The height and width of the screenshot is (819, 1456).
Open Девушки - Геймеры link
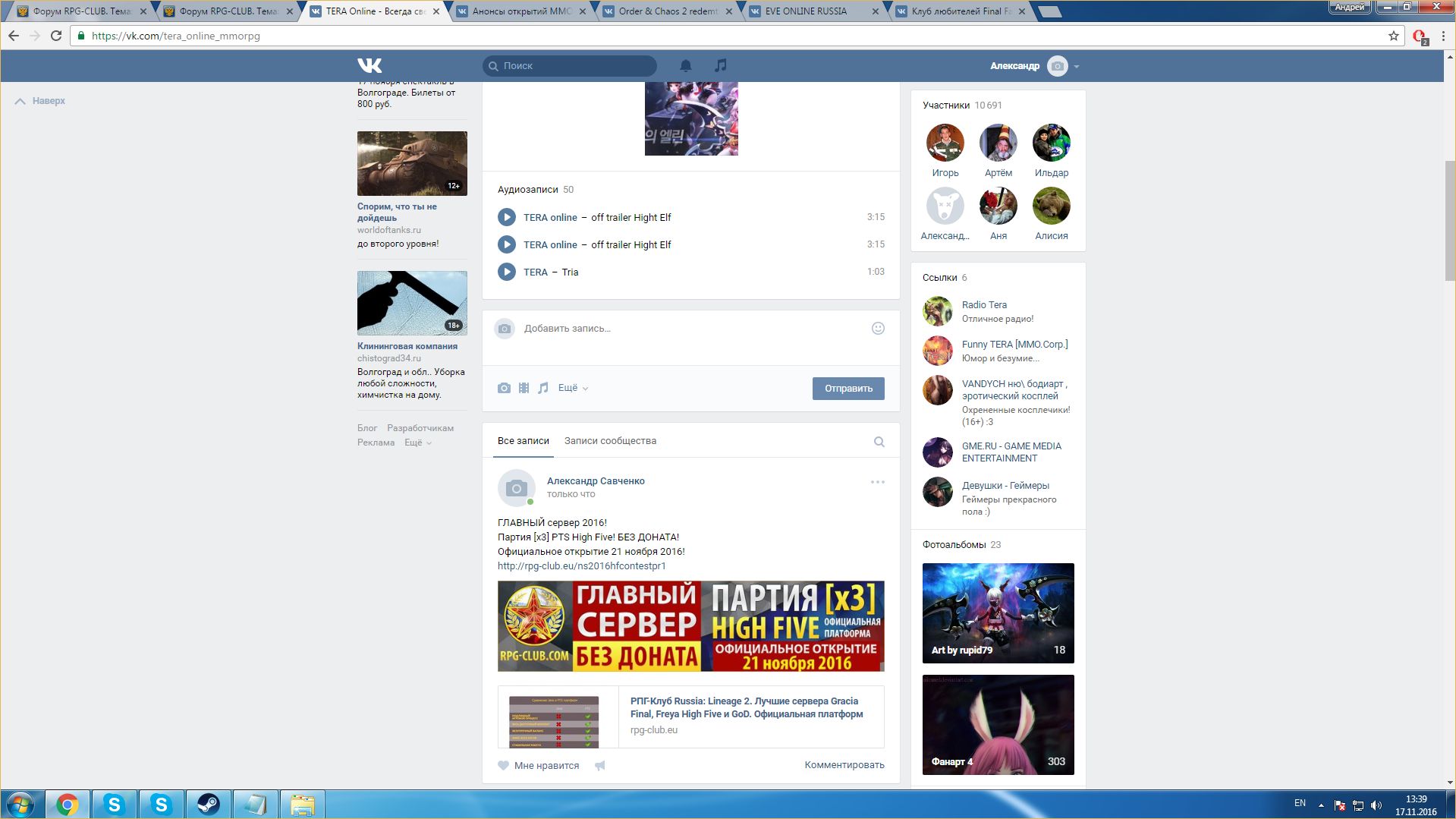pyautogui.click(x=1005, y=486)
